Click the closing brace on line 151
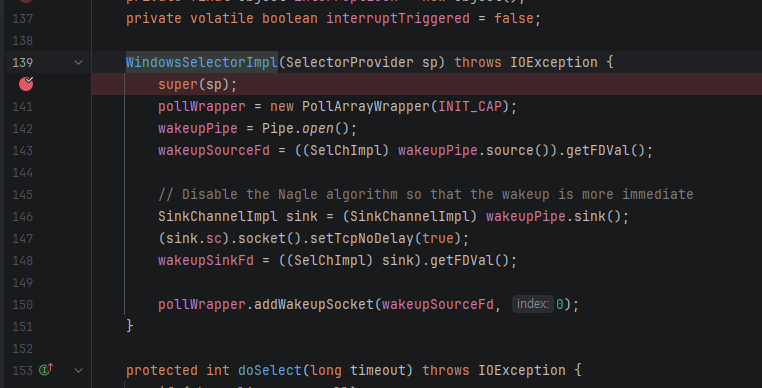This screenshot has height=388, width=762. pos(130,325)
